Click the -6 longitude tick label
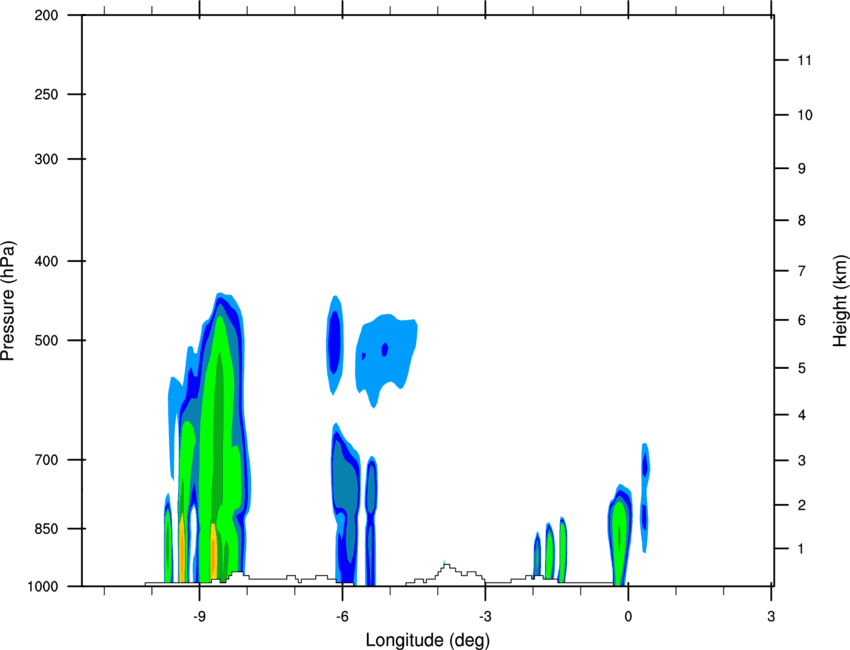850x650 pixels. [x=342, y=616]
